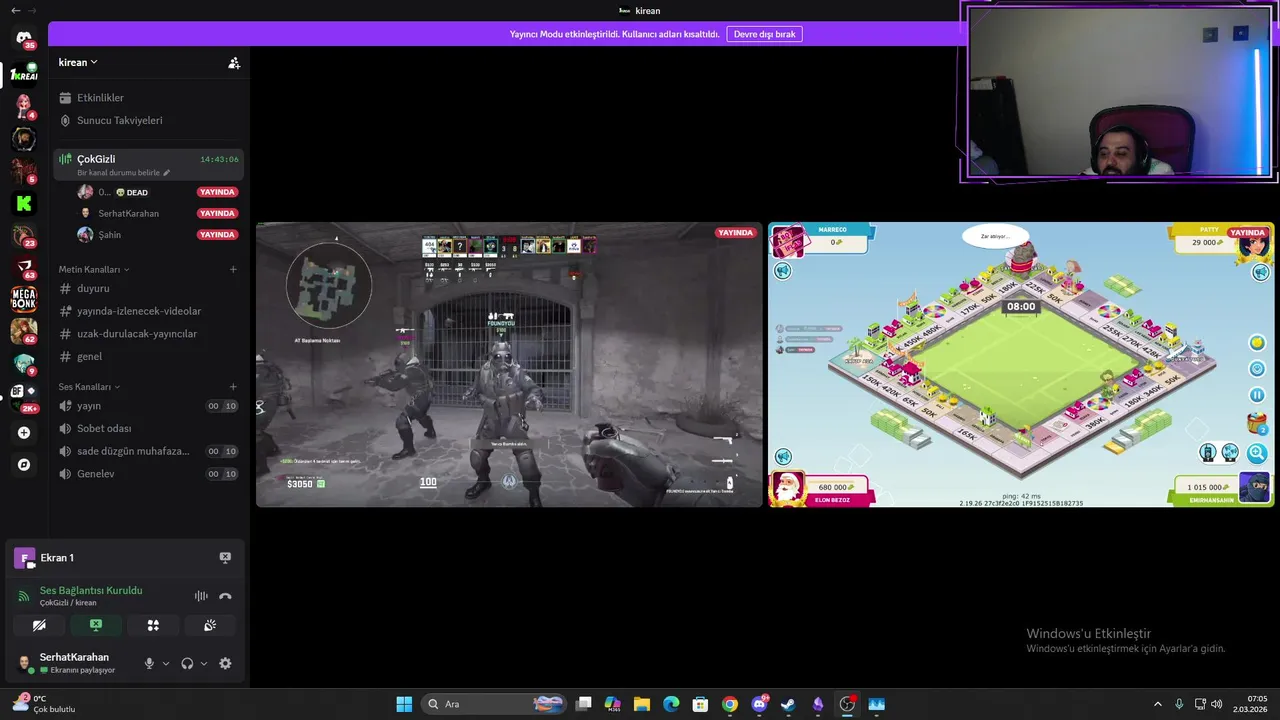The image size is (1280, 720).
Task: Click the invite people icon beside kirean
Action: [234, 62]
